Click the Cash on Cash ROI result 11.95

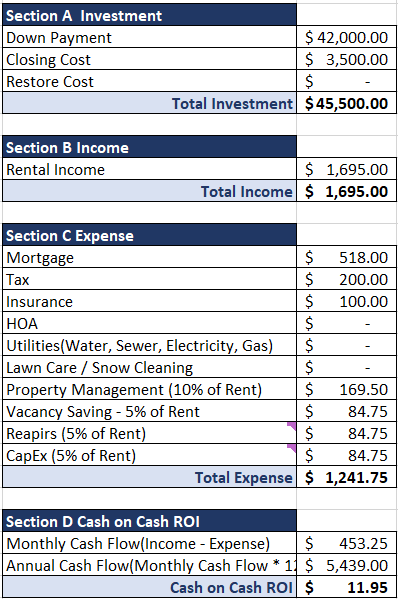(x=346, y=587)
